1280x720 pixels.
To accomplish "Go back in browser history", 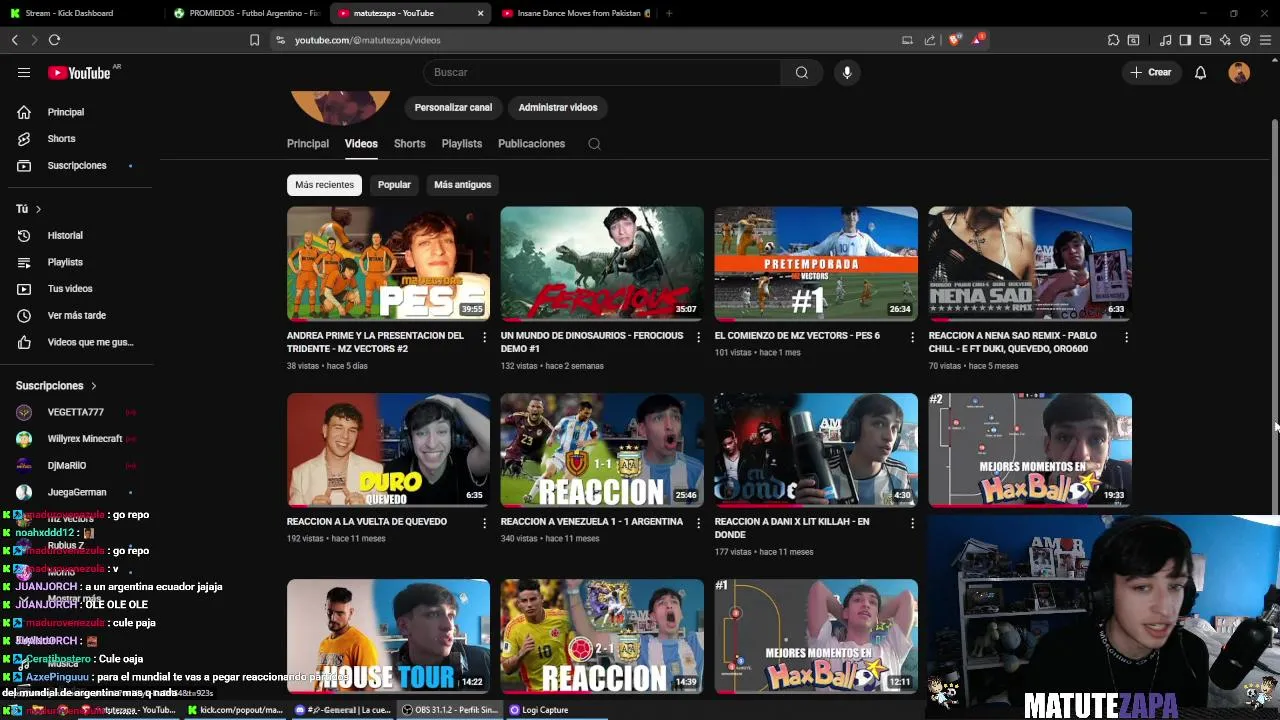I will [x=14, y=40].
